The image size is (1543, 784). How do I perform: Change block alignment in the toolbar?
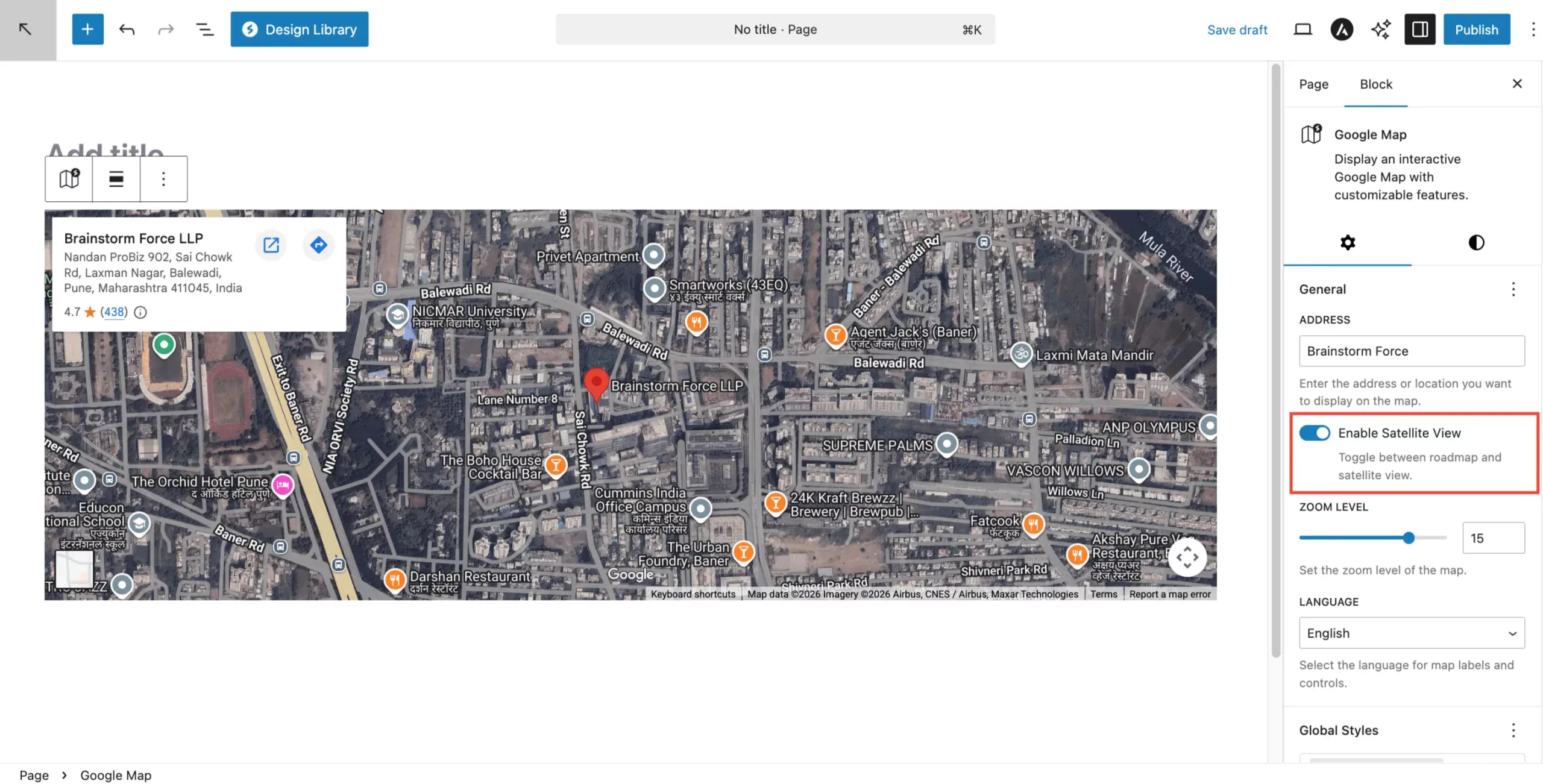pyautogui.click(x=116, y=178)
